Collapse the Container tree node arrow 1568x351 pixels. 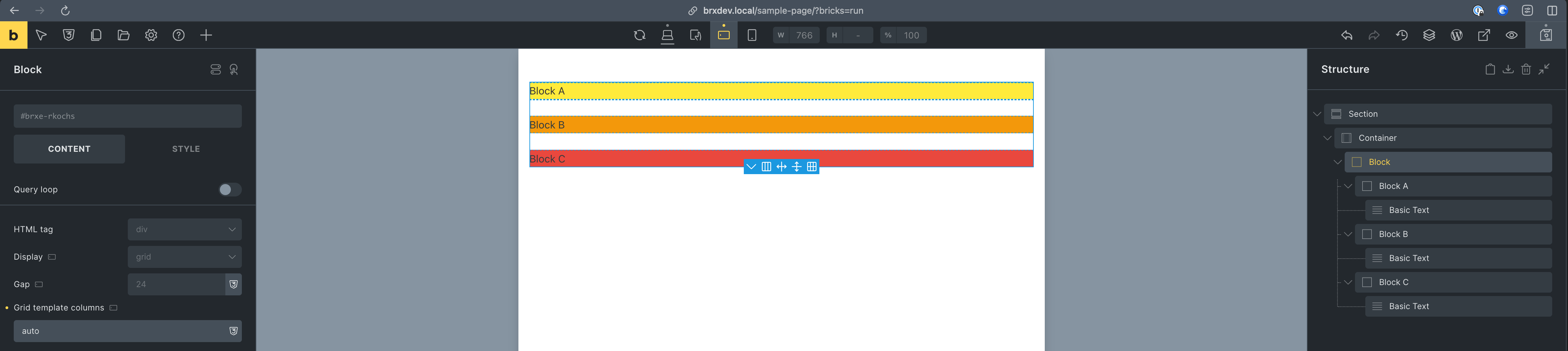pyautogui.click(x=1328, y=138)
